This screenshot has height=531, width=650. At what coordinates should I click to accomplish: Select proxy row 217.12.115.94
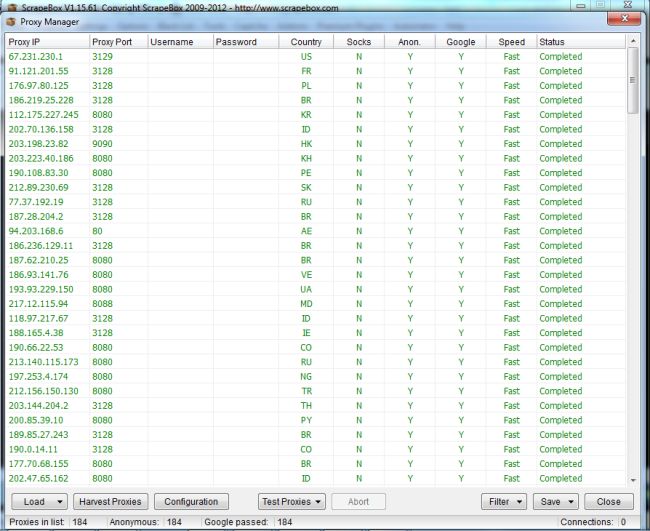tap(315, 304)
